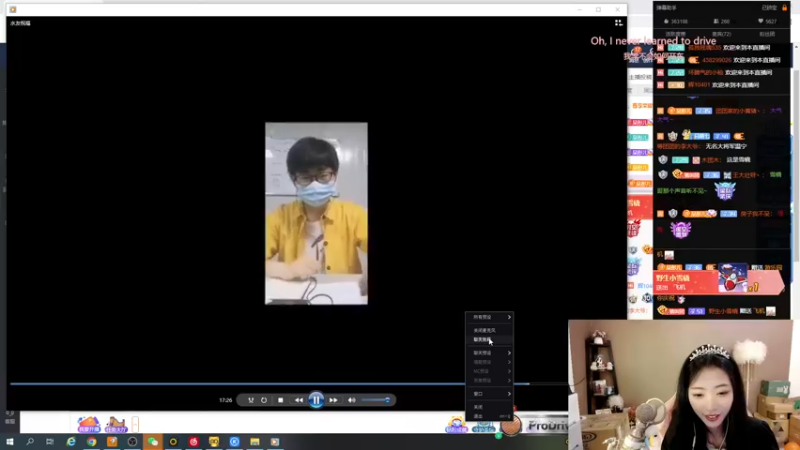Mute audio using the speaker icon
This screenshot has width=800, height=450.
[352, 401]
